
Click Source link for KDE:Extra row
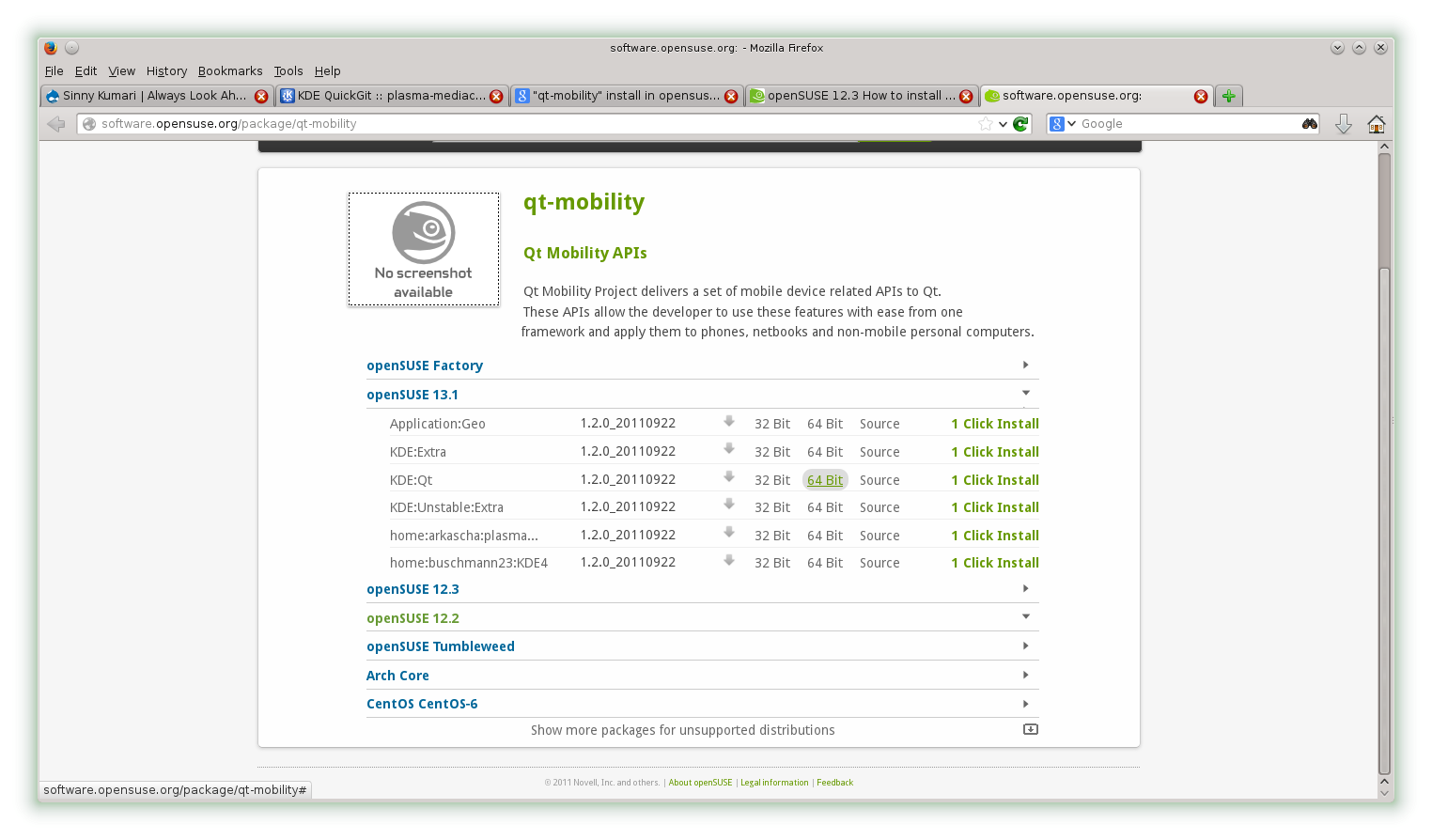click(879, 452)
